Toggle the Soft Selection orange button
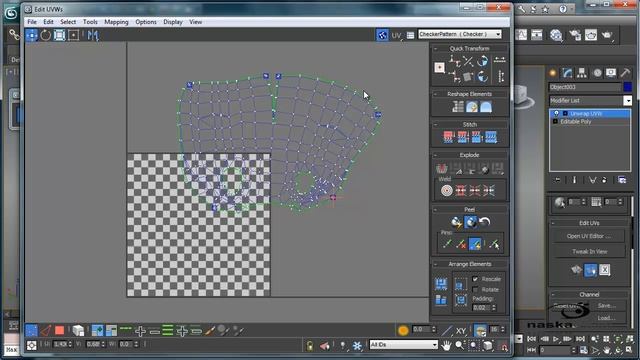 click(x=403, y=330)
